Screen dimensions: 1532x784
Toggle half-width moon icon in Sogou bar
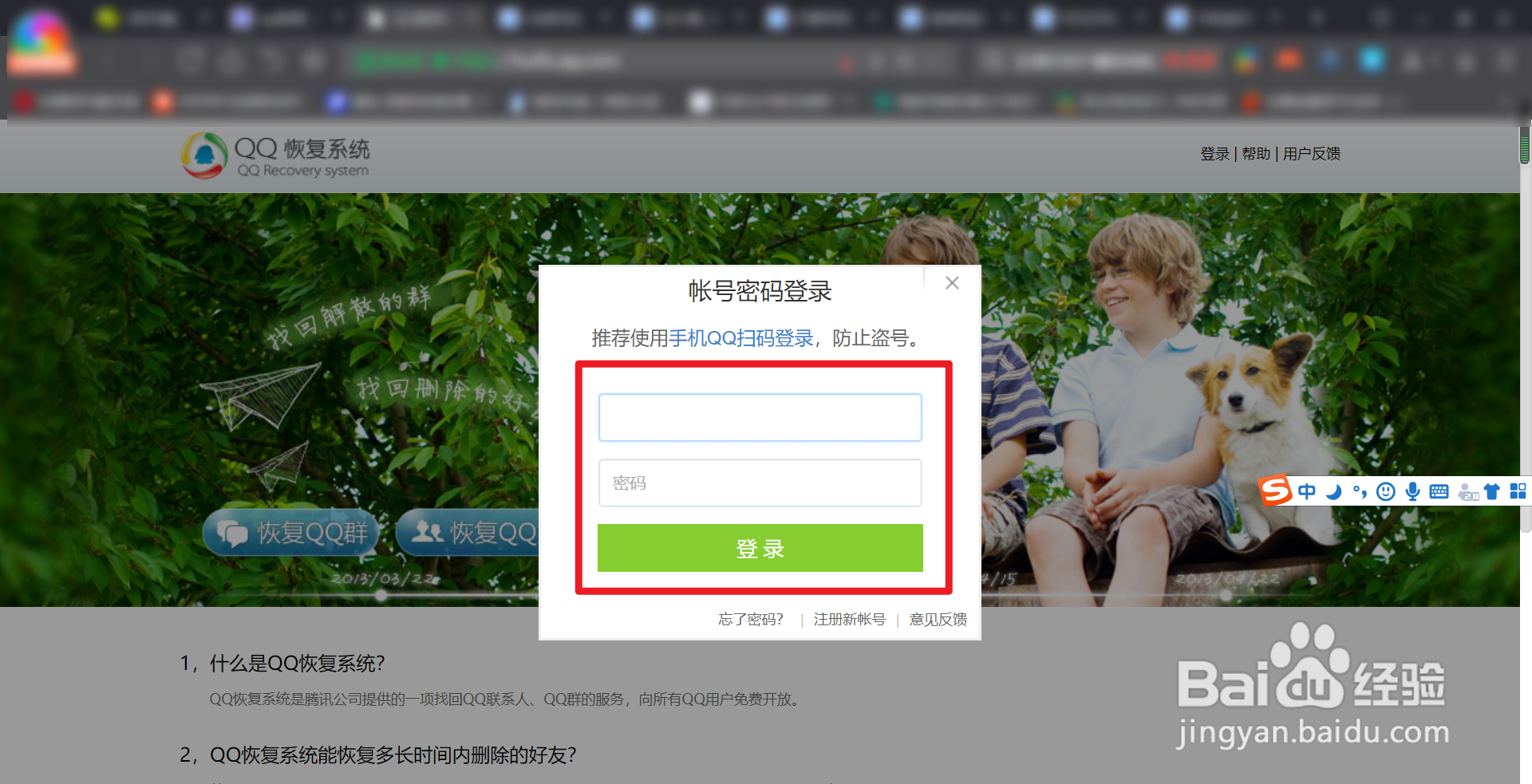click(x=1333, y=491)
